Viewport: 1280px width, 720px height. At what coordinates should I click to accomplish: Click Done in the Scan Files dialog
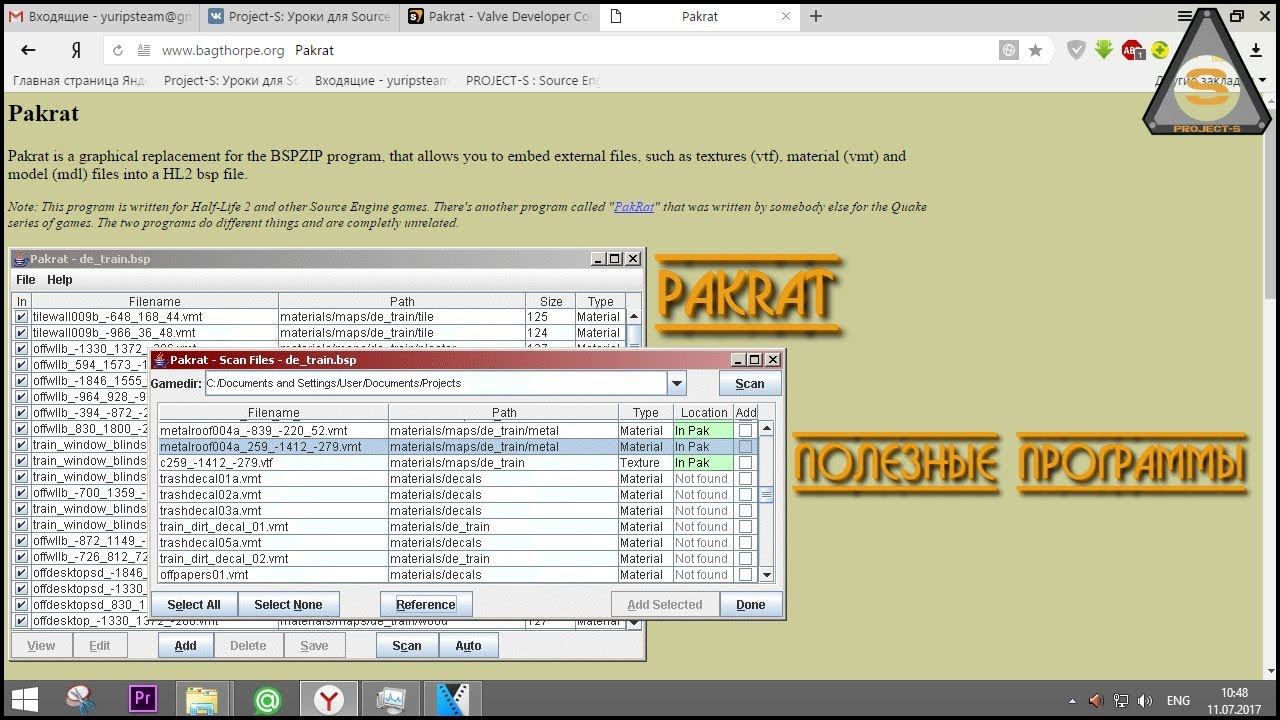pos(751,605)
